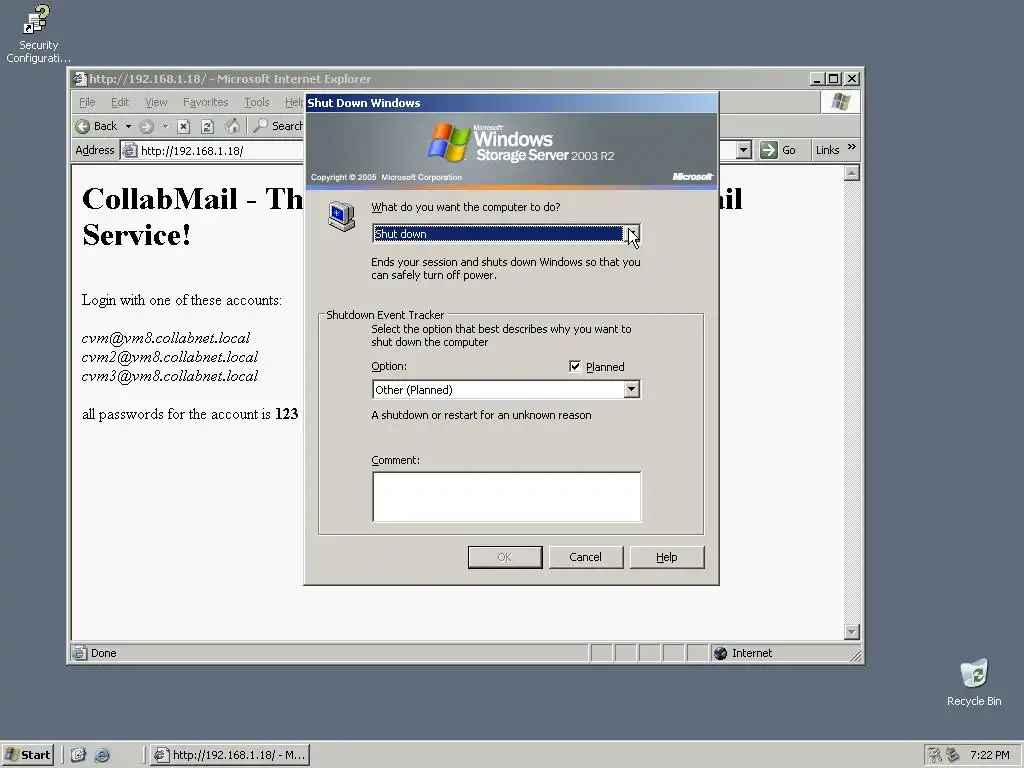Open the Edit menu

coord(120,102)
